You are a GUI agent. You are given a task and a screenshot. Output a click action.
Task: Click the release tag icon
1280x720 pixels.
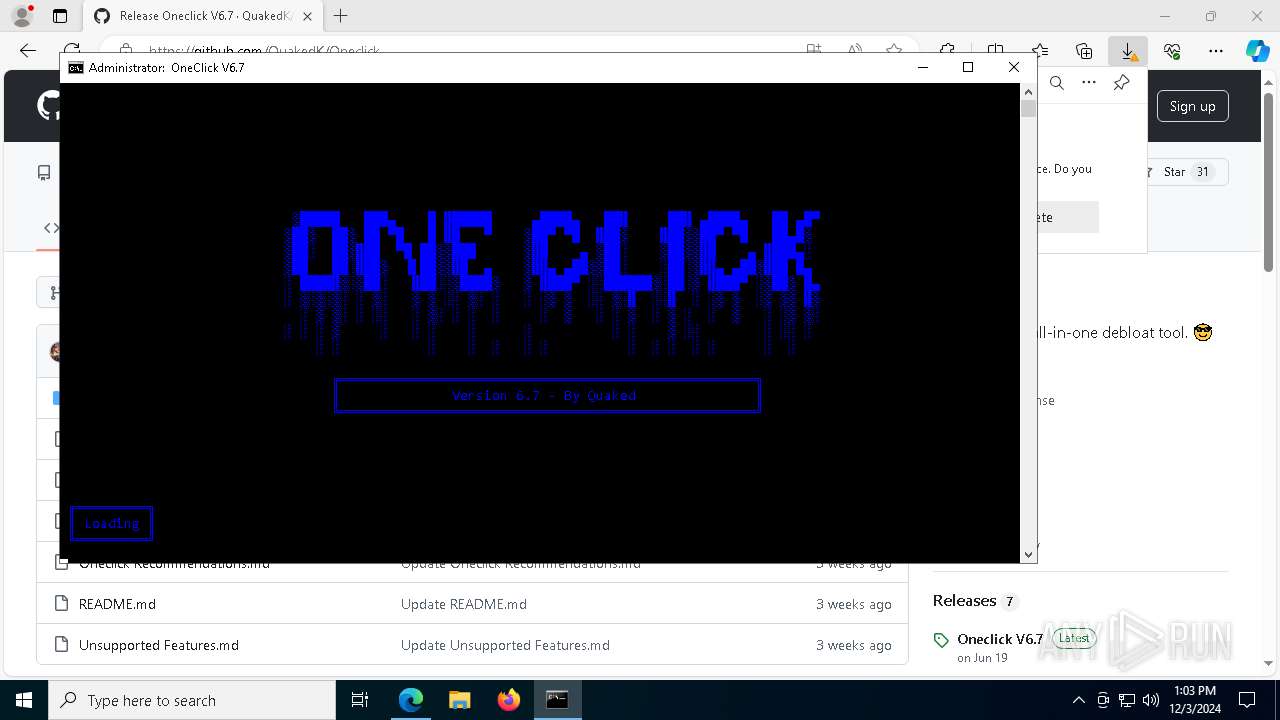(941, 640)
